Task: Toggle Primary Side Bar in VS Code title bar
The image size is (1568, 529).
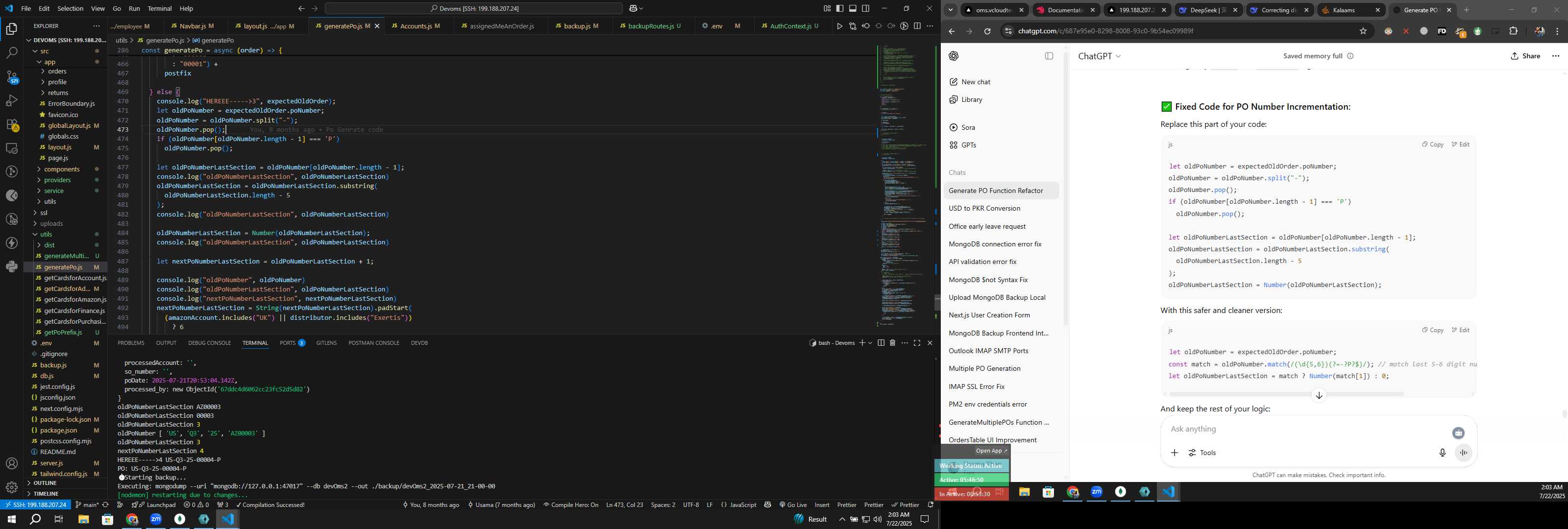Action: click(x=840, y=8)
